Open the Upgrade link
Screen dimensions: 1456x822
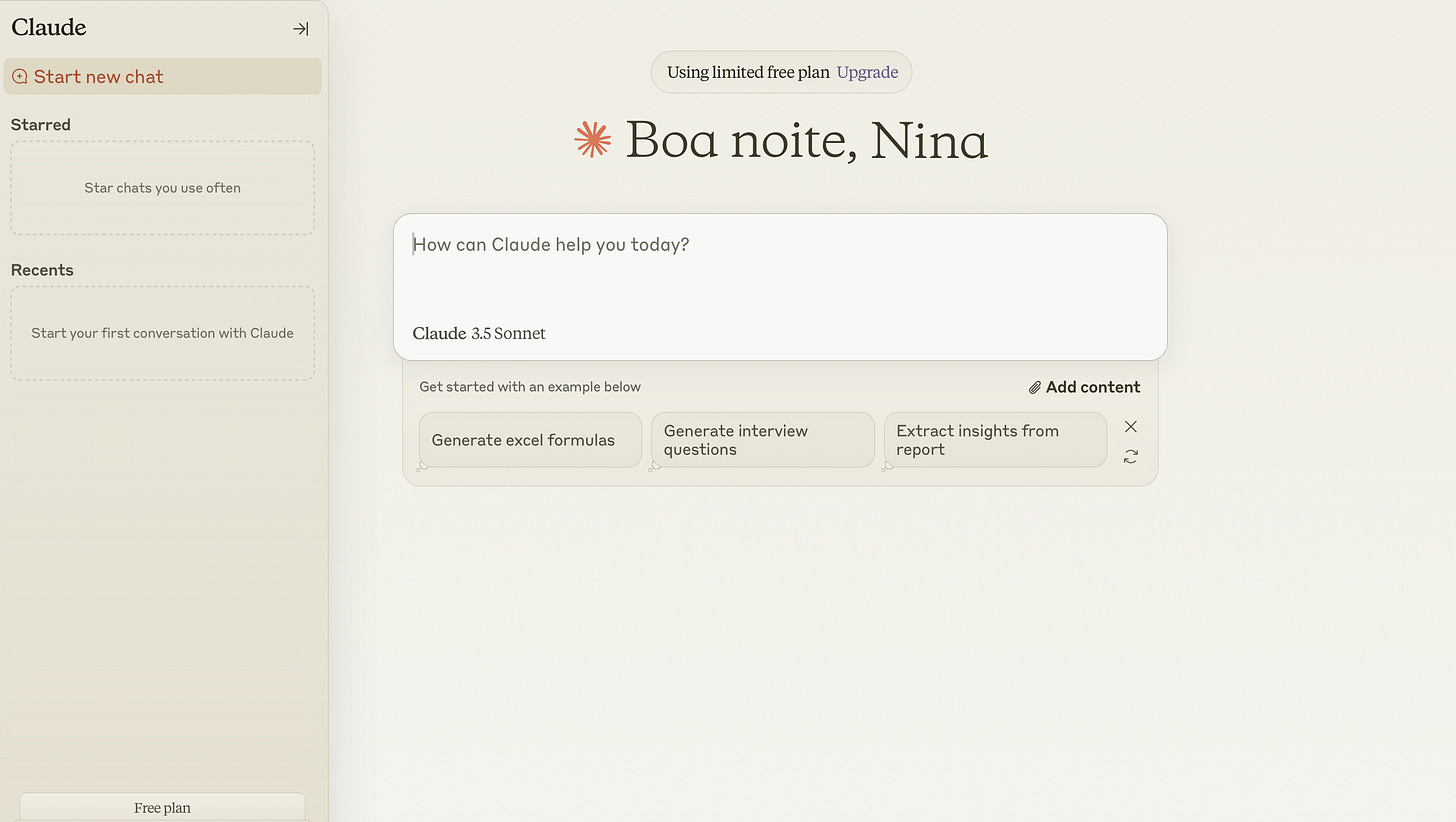(867, 72)
